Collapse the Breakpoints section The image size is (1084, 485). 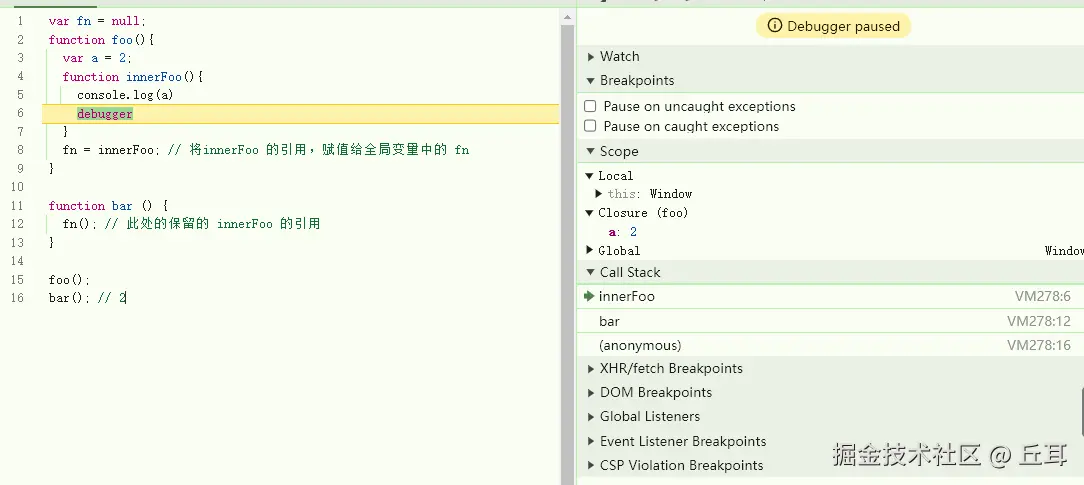pos(591,80)
